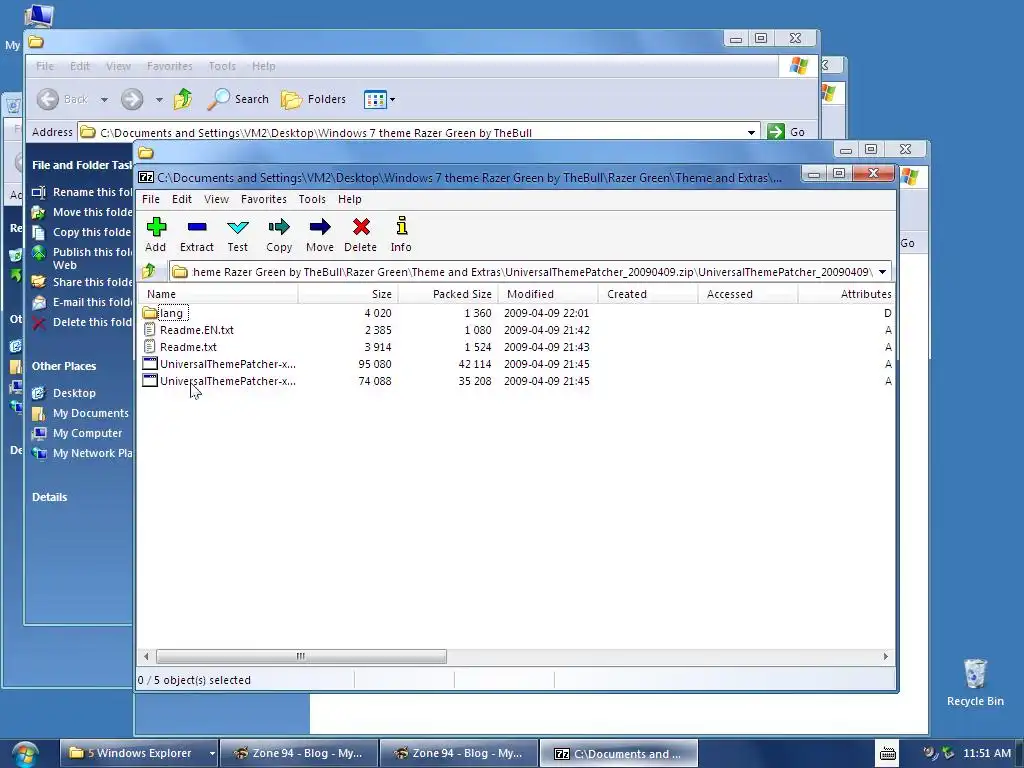Expand the Explorer Address bar dropdown
Viewport: 1024px width, 768px height.
click(x=751, y=133)
